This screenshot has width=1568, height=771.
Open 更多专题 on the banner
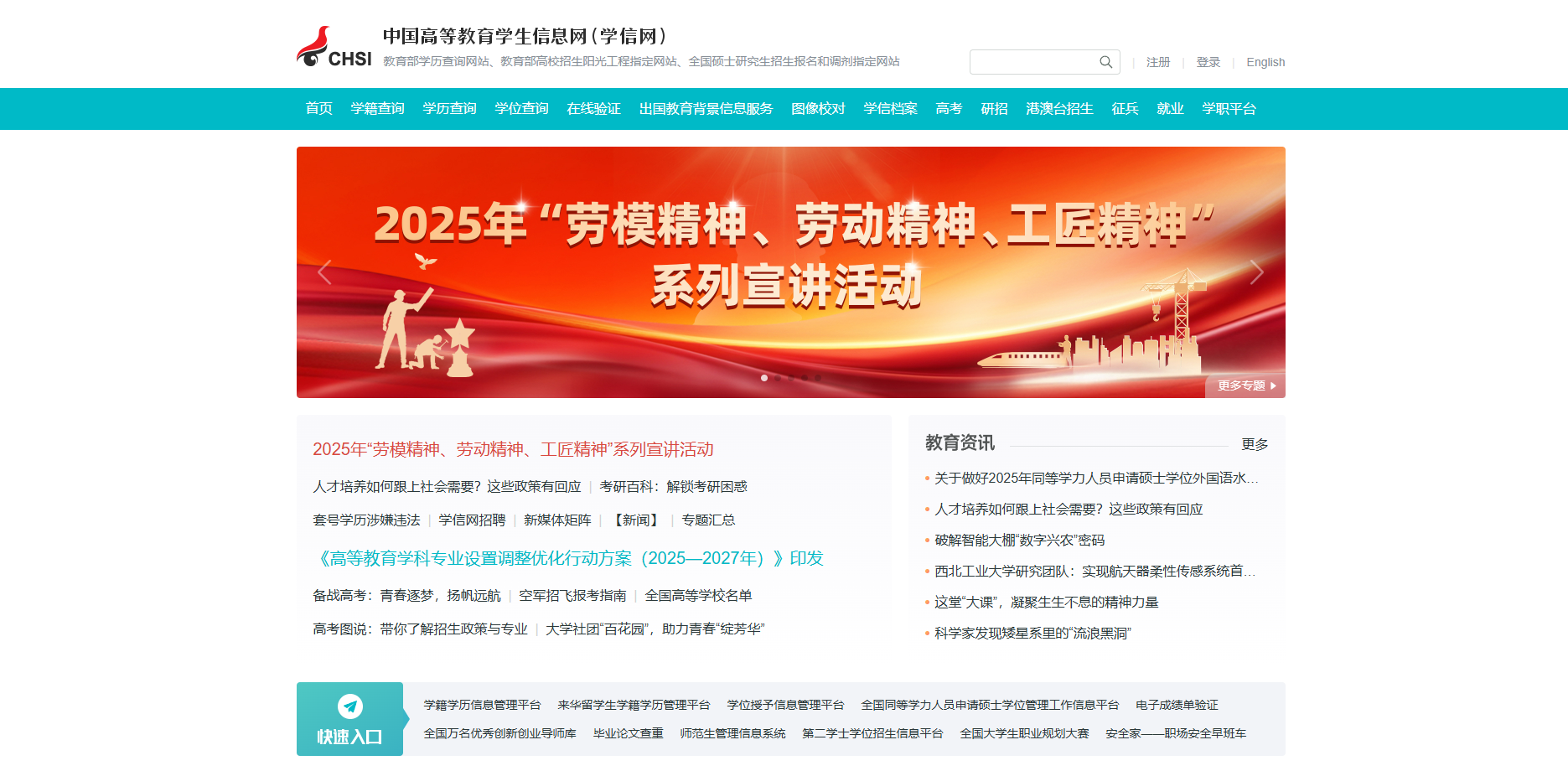(1245, 385)
